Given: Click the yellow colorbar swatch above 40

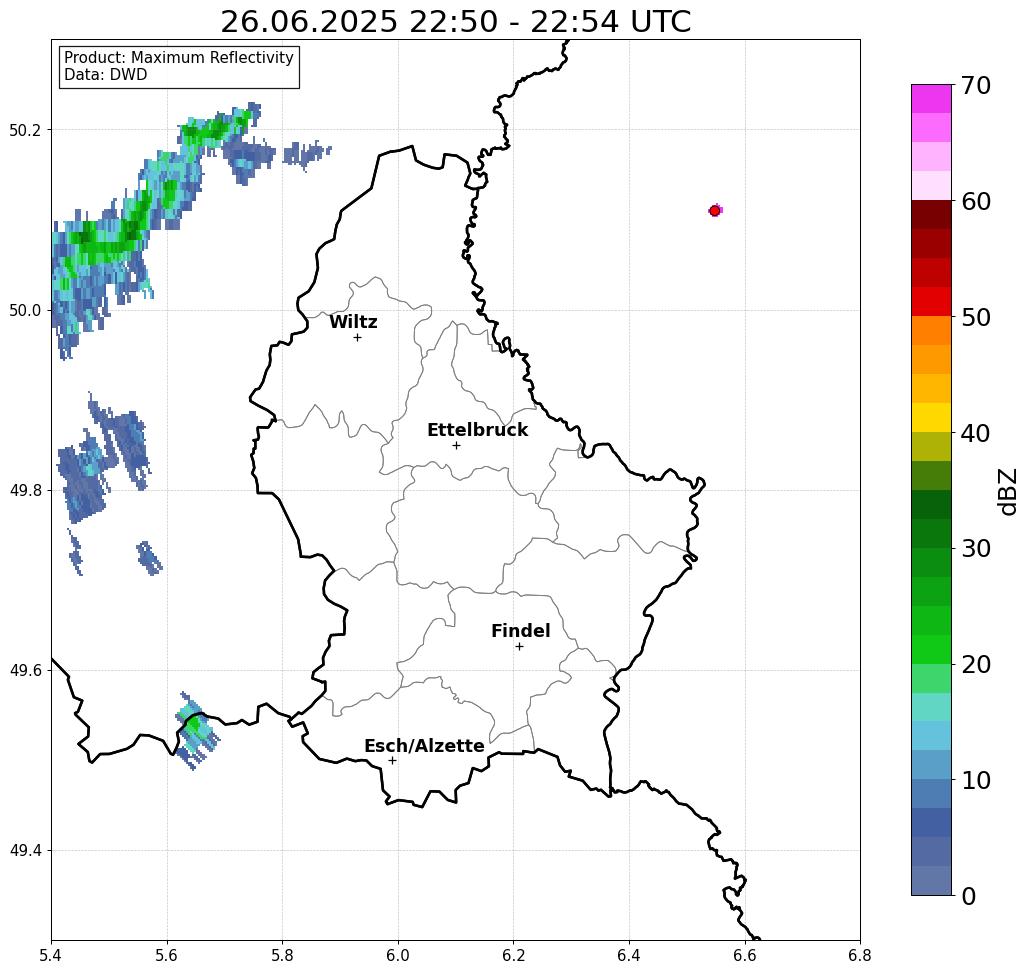Looking at the screenshot, I should point(931,417).
